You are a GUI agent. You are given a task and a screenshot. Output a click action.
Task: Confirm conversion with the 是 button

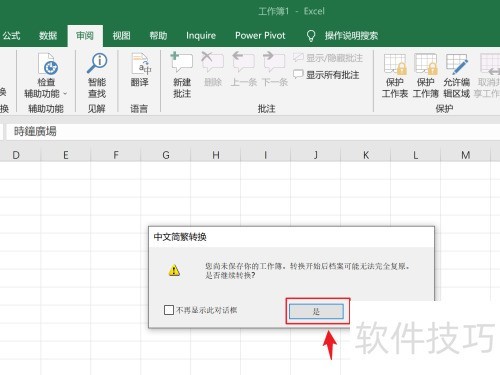tap(316, 312)
